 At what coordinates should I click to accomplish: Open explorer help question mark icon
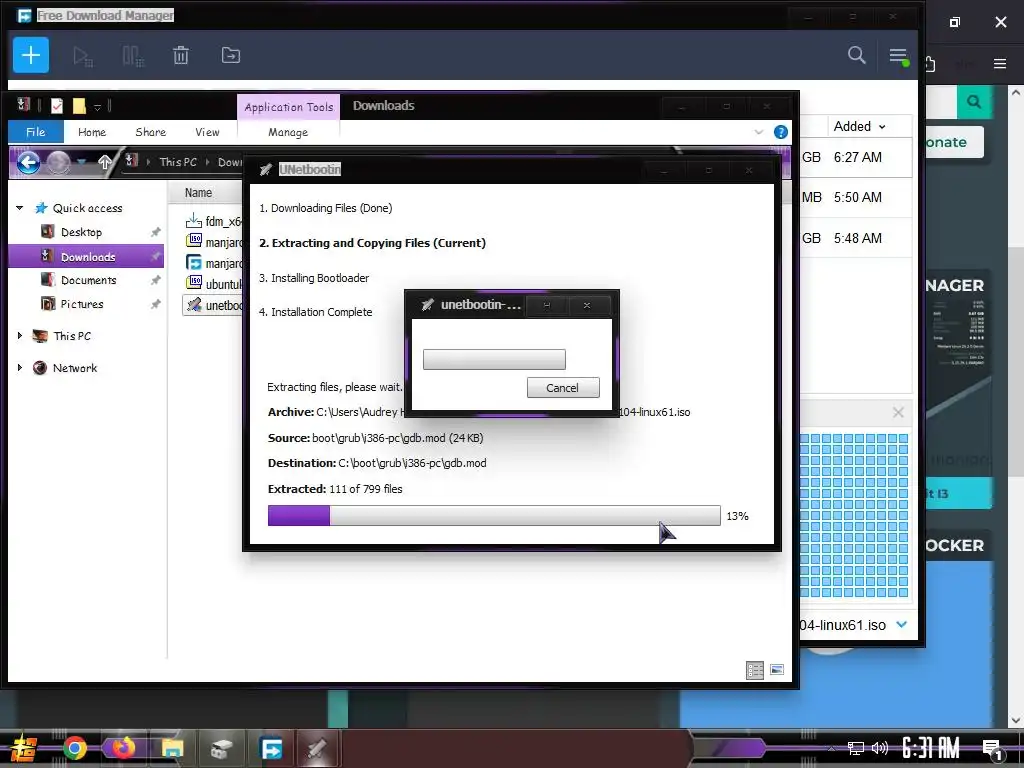[780, 132]
